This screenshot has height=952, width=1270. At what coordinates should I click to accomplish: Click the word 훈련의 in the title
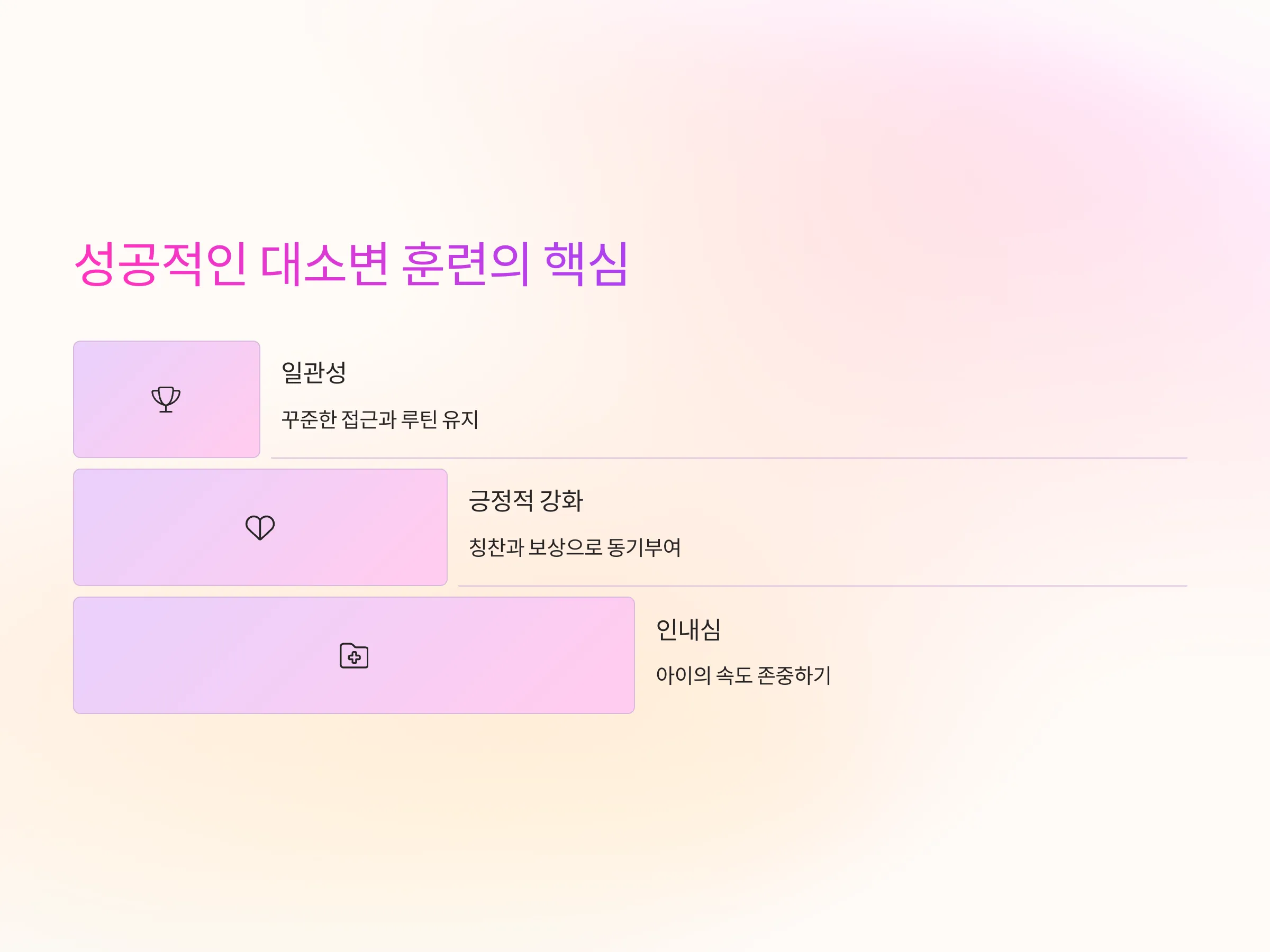tap(465, 264)
